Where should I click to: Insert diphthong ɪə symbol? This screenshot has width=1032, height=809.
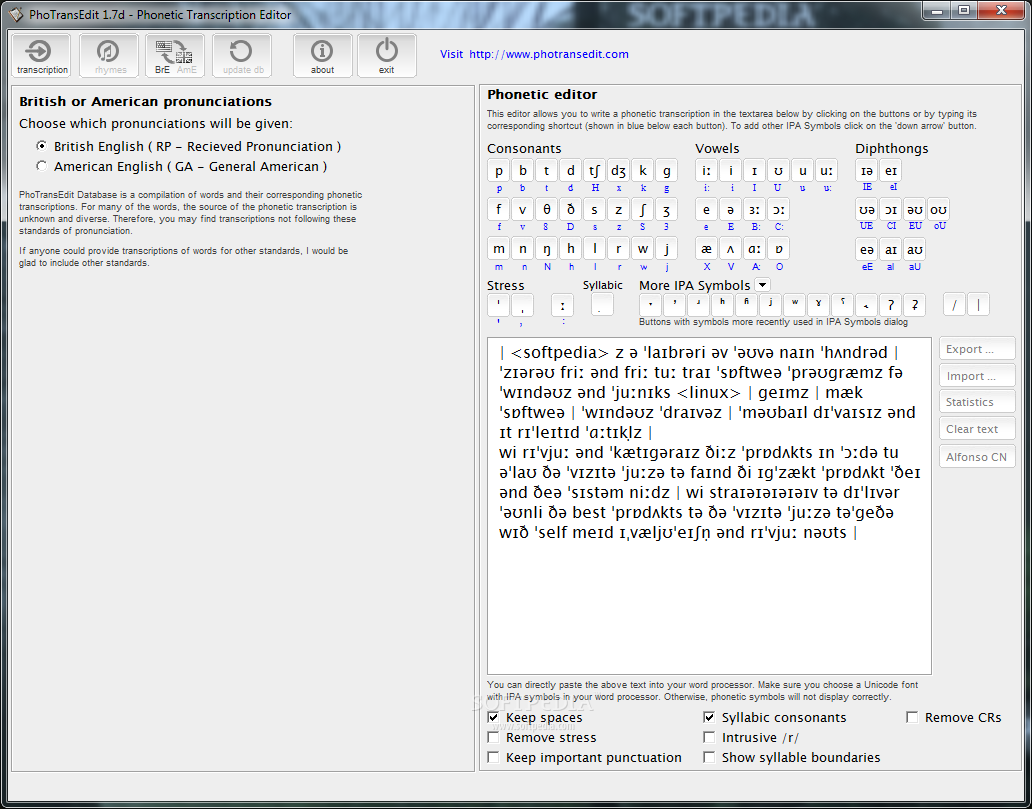pos(867,171)
